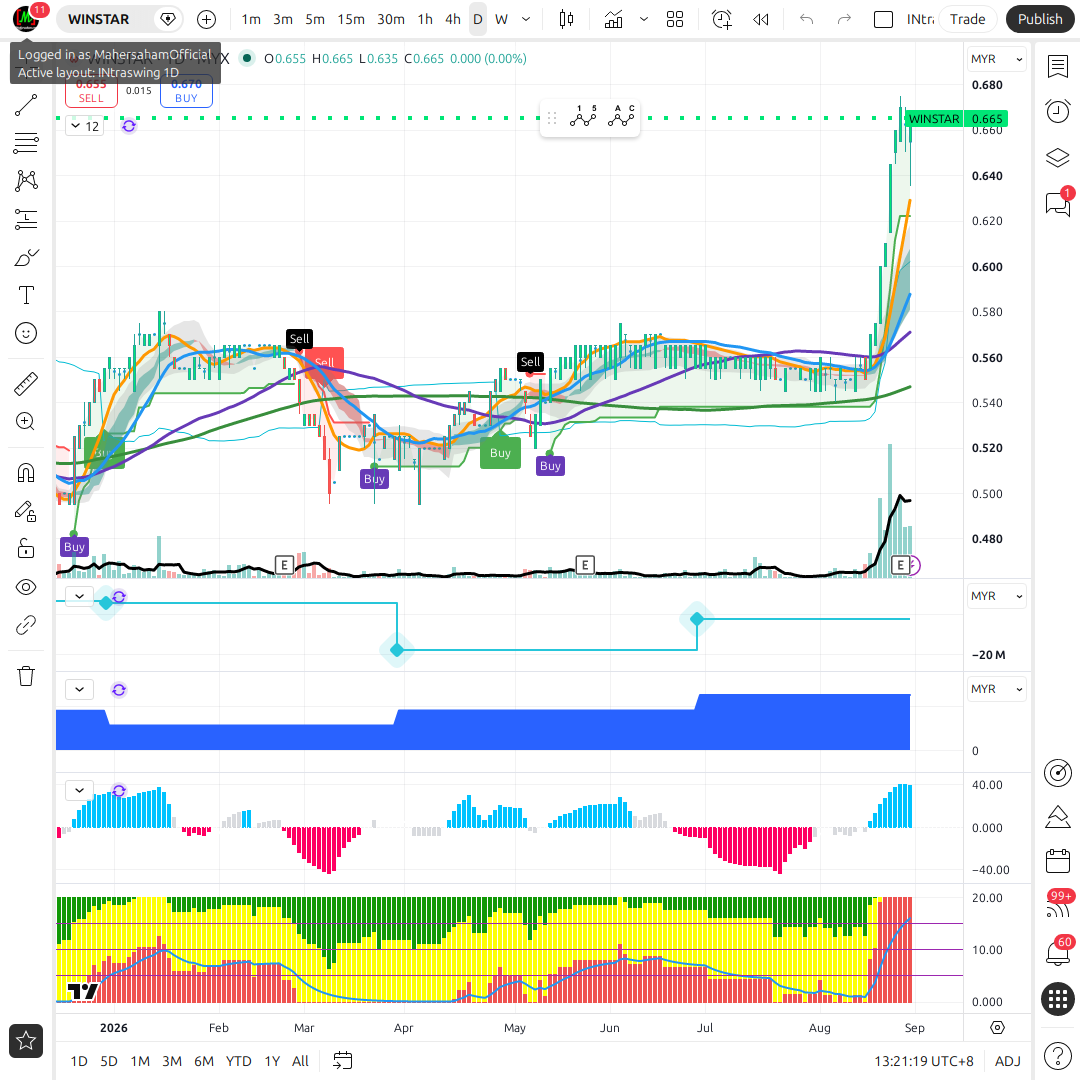Open the news feed icon with 99+
Screen dimensions: 1080x1080
[1057, 907]
